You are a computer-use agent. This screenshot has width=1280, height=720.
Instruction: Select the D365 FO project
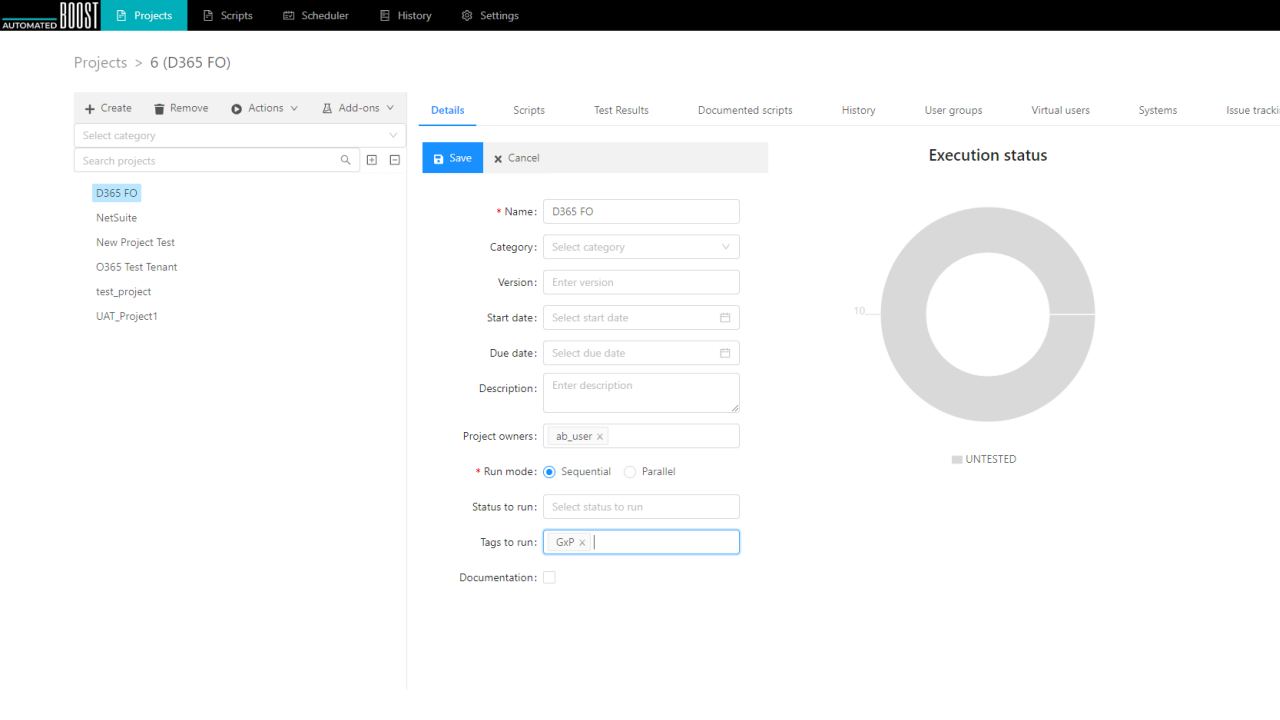pyautogui.click(x=117, y=193)
